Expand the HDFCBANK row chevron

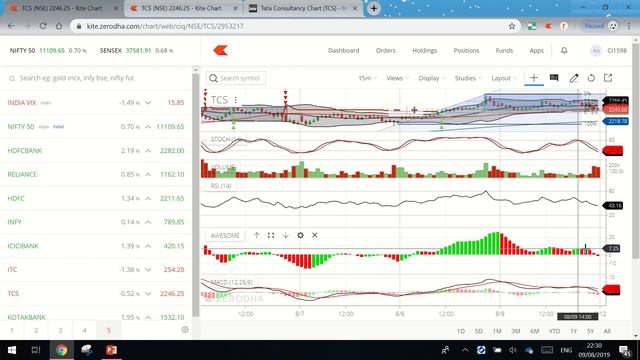(x=148, y=151)
